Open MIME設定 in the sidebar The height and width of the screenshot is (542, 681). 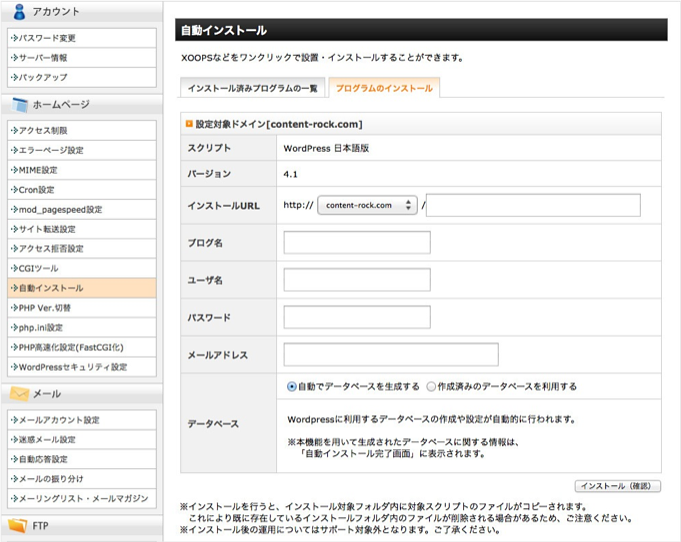point(82,170)
